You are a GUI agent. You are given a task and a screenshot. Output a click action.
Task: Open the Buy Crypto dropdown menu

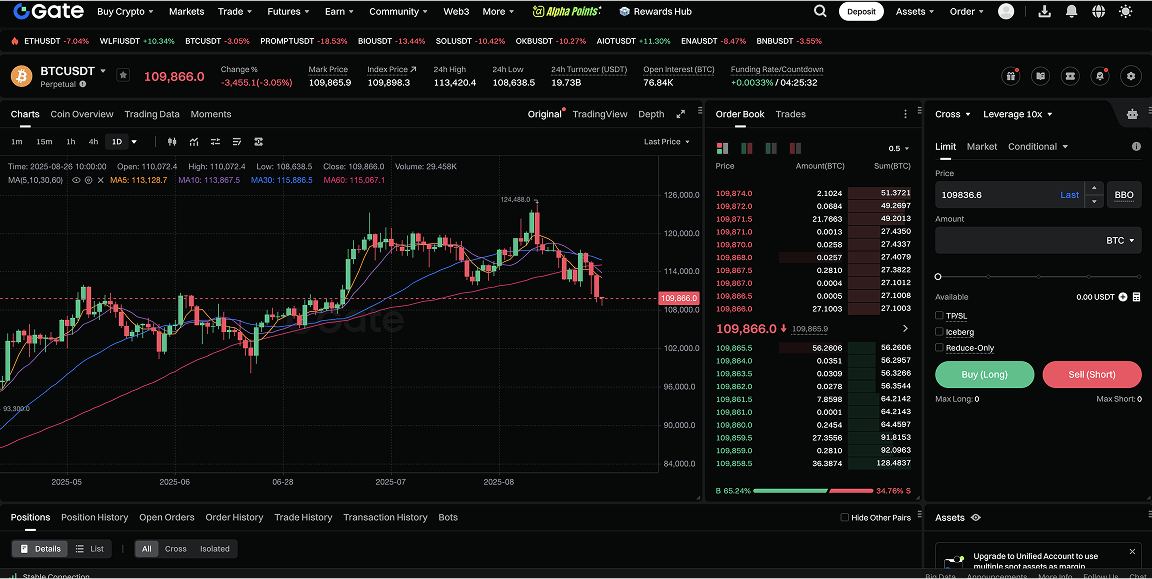[125, 11]
